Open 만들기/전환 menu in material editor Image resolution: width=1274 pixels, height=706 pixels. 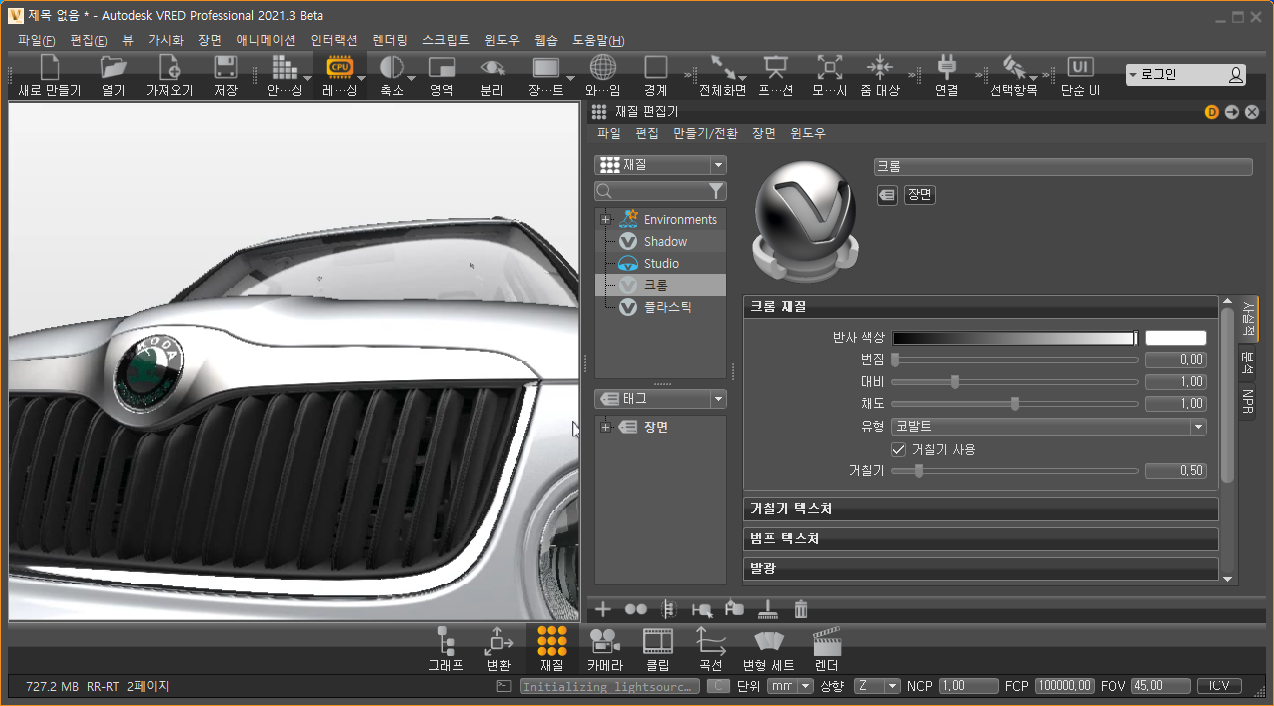[705, 133]
